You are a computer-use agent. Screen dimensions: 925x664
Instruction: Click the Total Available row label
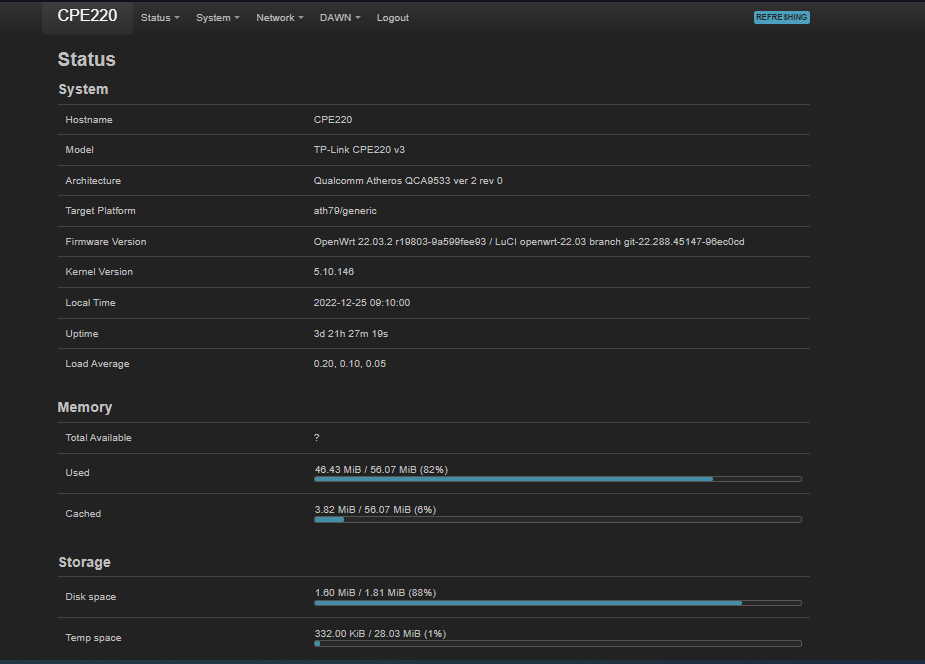pos(99,438)
